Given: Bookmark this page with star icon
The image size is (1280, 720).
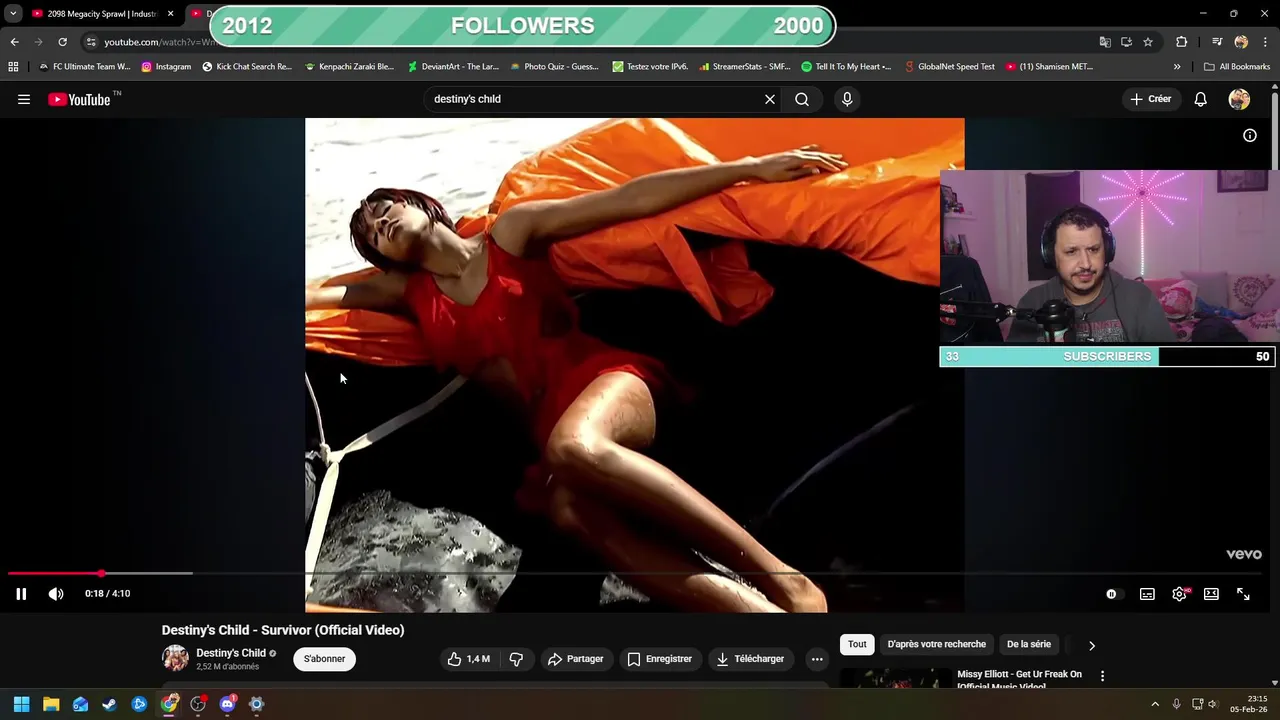Looking at the screenshot, I should click(x=1148, y=42).
